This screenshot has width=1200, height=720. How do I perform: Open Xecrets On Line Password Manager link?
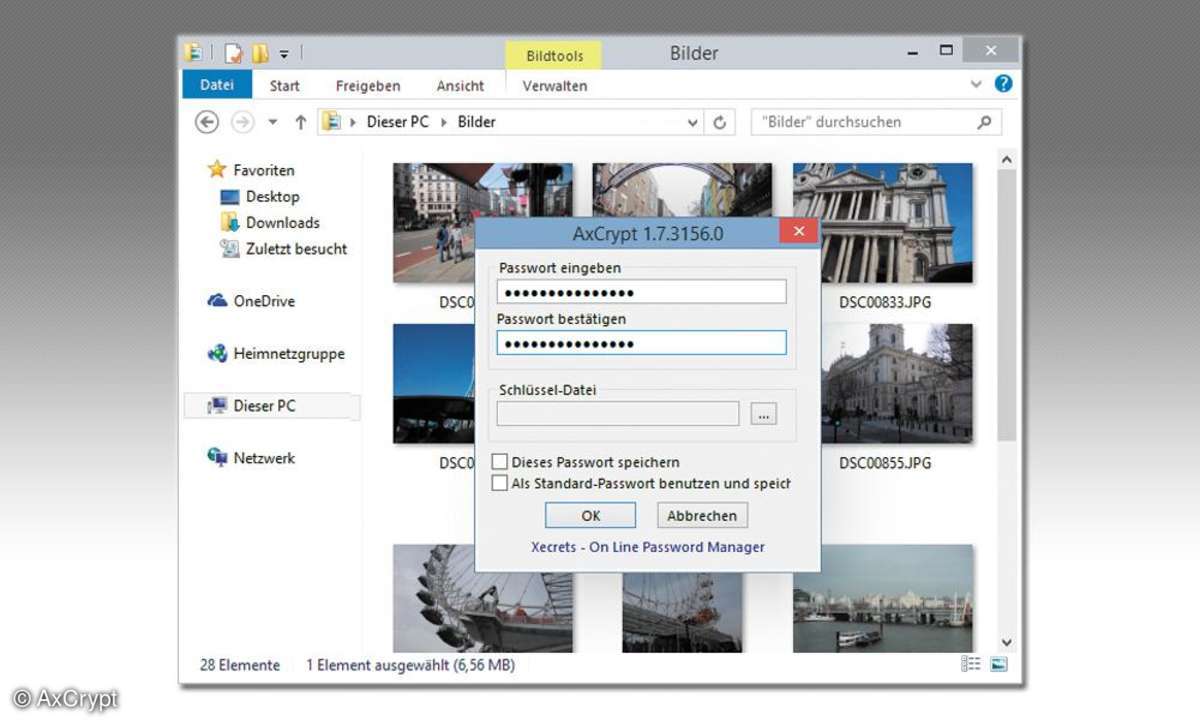(648, 547)
